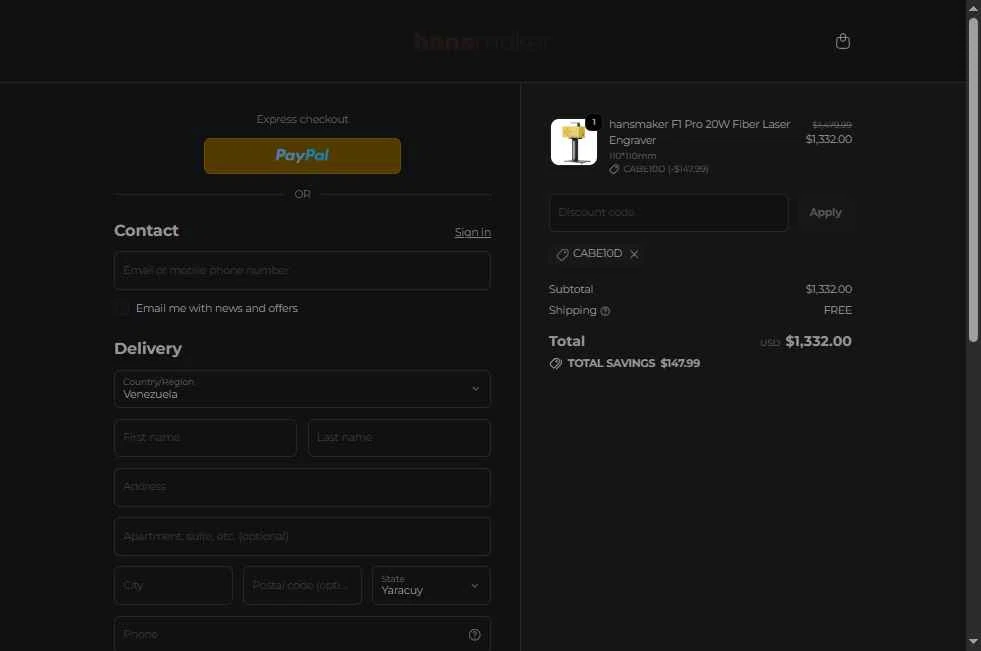Image resolution: width=981 pixels, height=651 pixels.
Task: Click the CABE10D (-$147.99) line under product
Action: (659, 169)
